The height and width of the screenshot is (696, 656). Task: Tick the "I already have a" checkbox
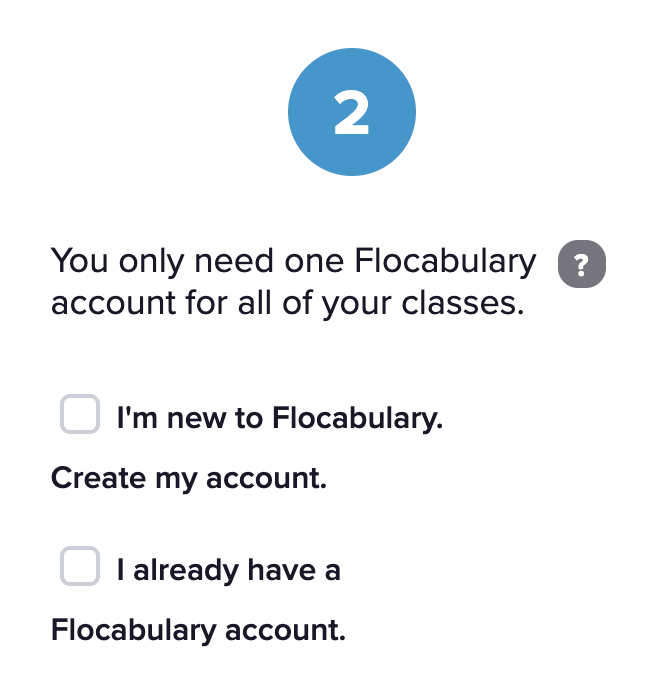(80, 567)
